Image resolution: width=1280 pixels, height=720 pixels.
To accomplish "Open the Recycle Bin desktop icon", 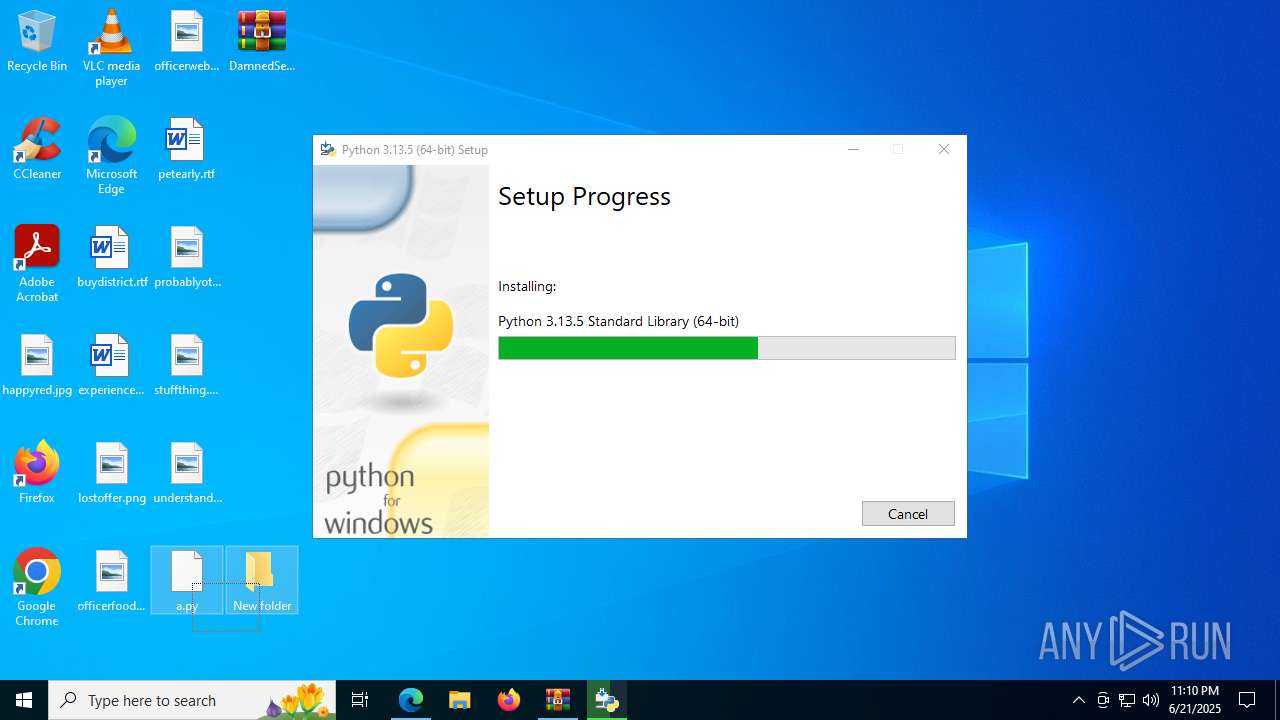I will point(37,42).
